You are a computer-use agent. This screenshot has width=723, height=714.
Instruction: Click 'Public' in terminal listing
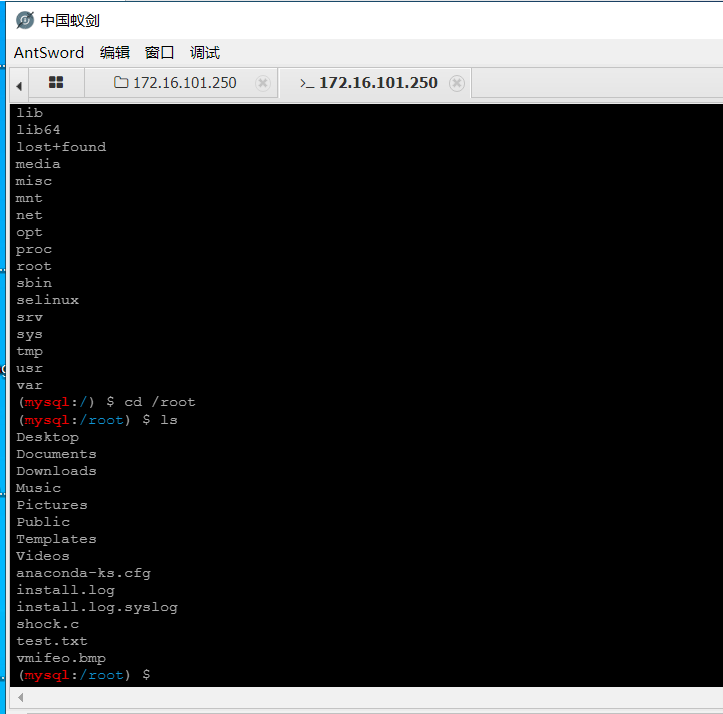[x=43, y=522]
